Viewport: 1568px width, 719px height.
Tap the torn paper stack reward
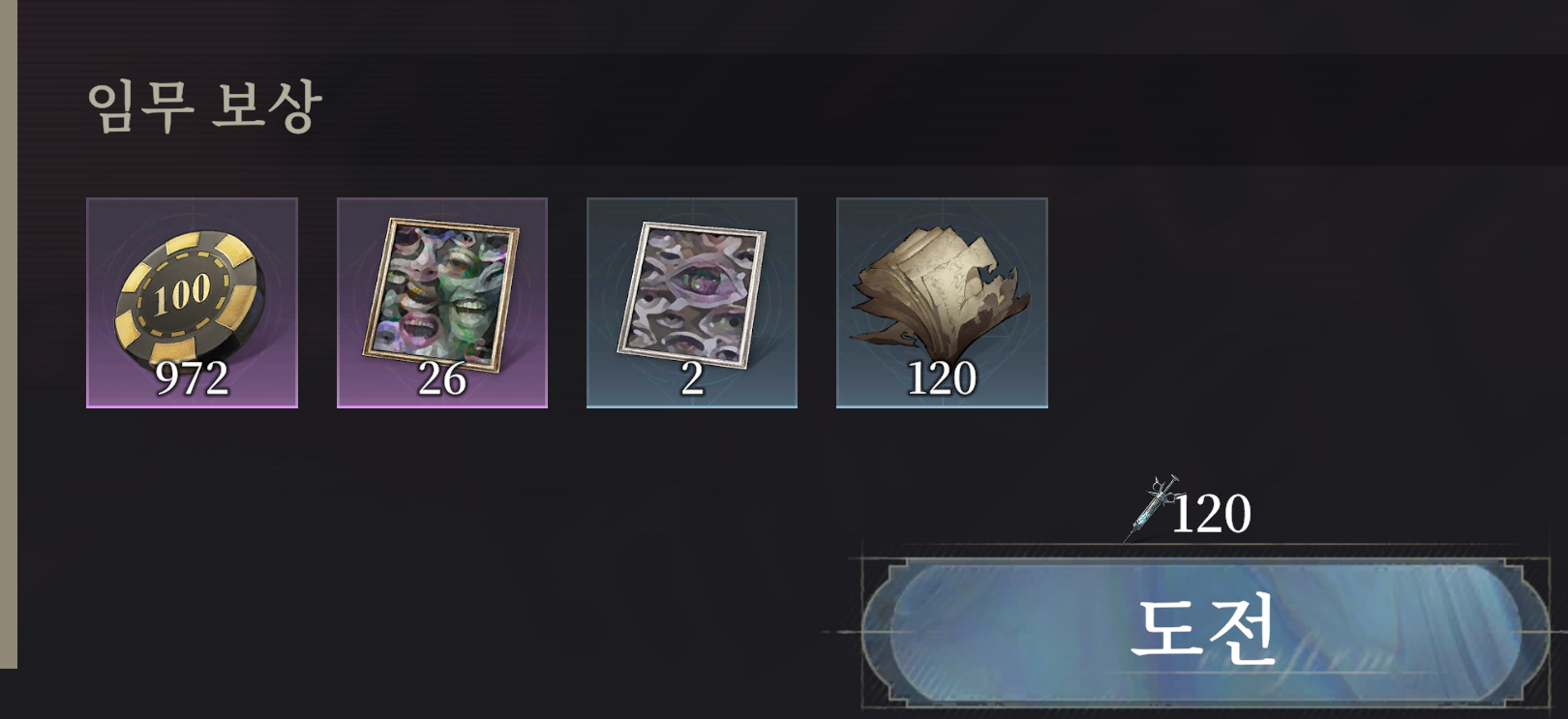(x=942, y=302)
